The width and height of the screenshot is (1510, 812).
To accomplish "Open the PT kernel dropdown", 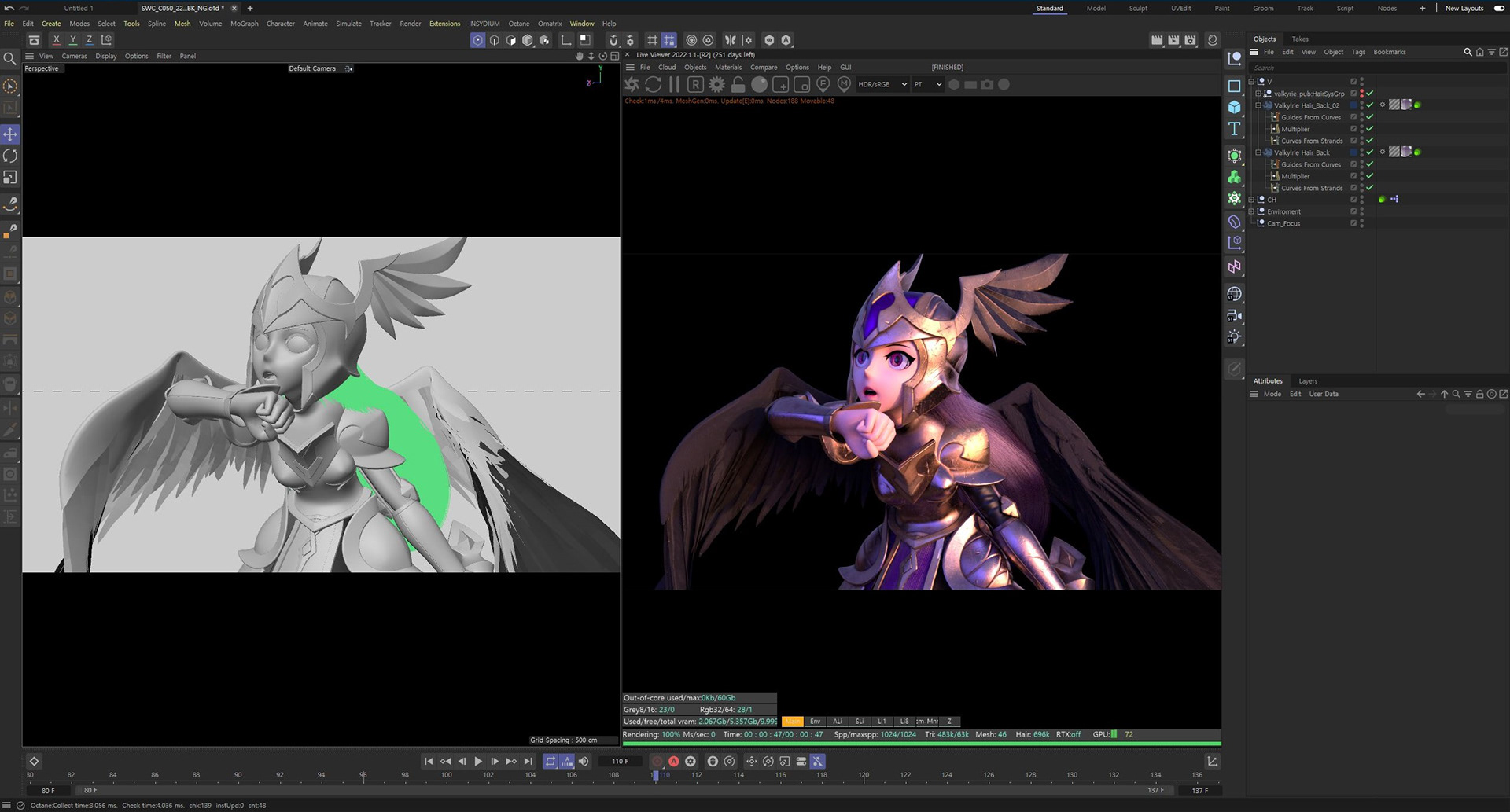I will (928, 84).
